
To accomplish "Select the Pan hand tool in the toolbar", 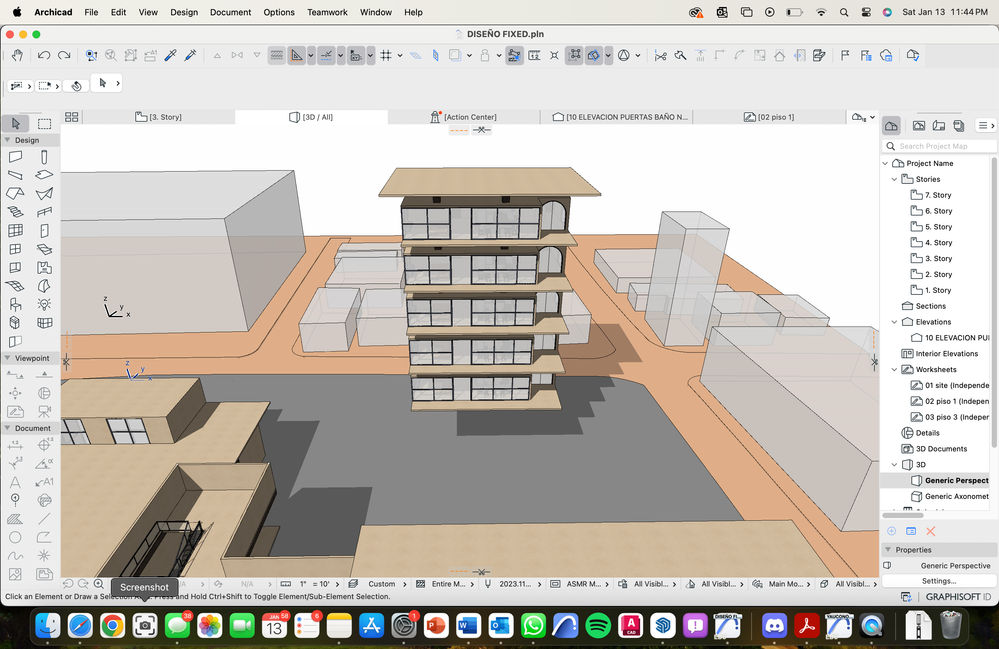I will point(17,55).
